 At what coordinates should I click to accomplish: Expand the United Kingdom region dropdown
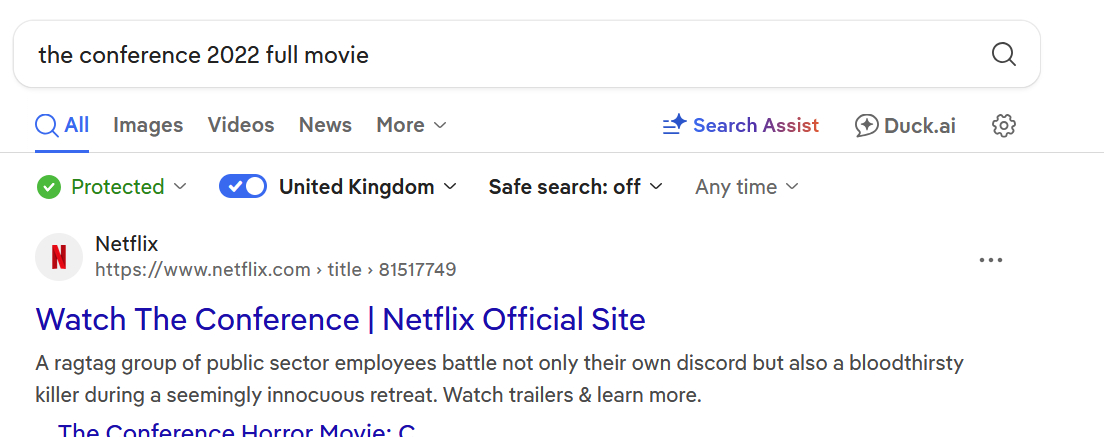pos(367,187)
